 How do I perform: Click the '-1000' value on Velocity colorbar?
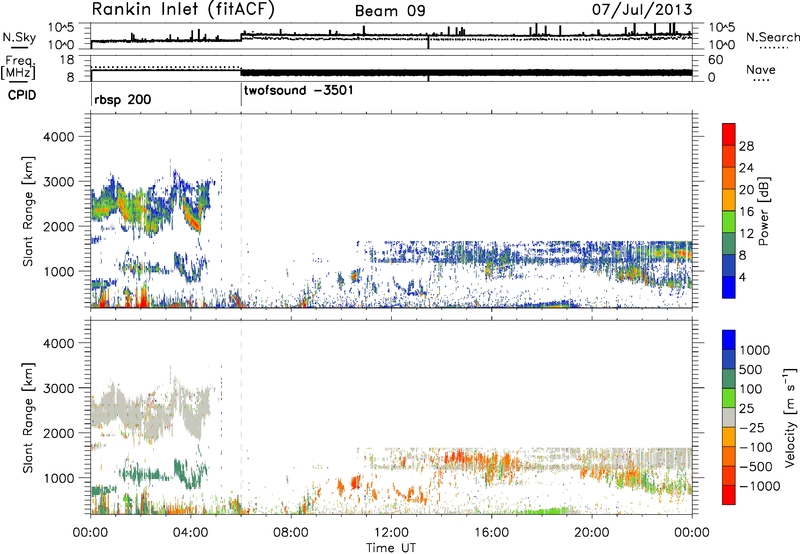point(760,486)
